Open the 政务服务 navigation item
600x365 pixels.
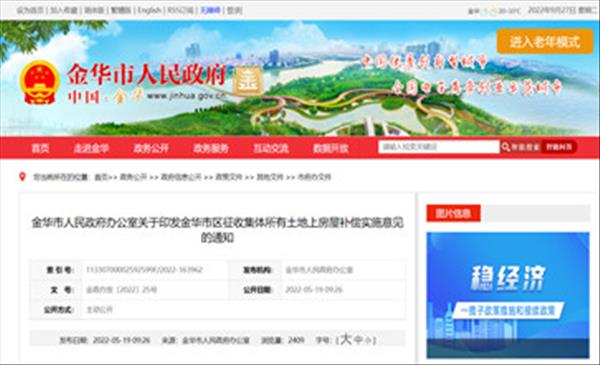point(211,148)
